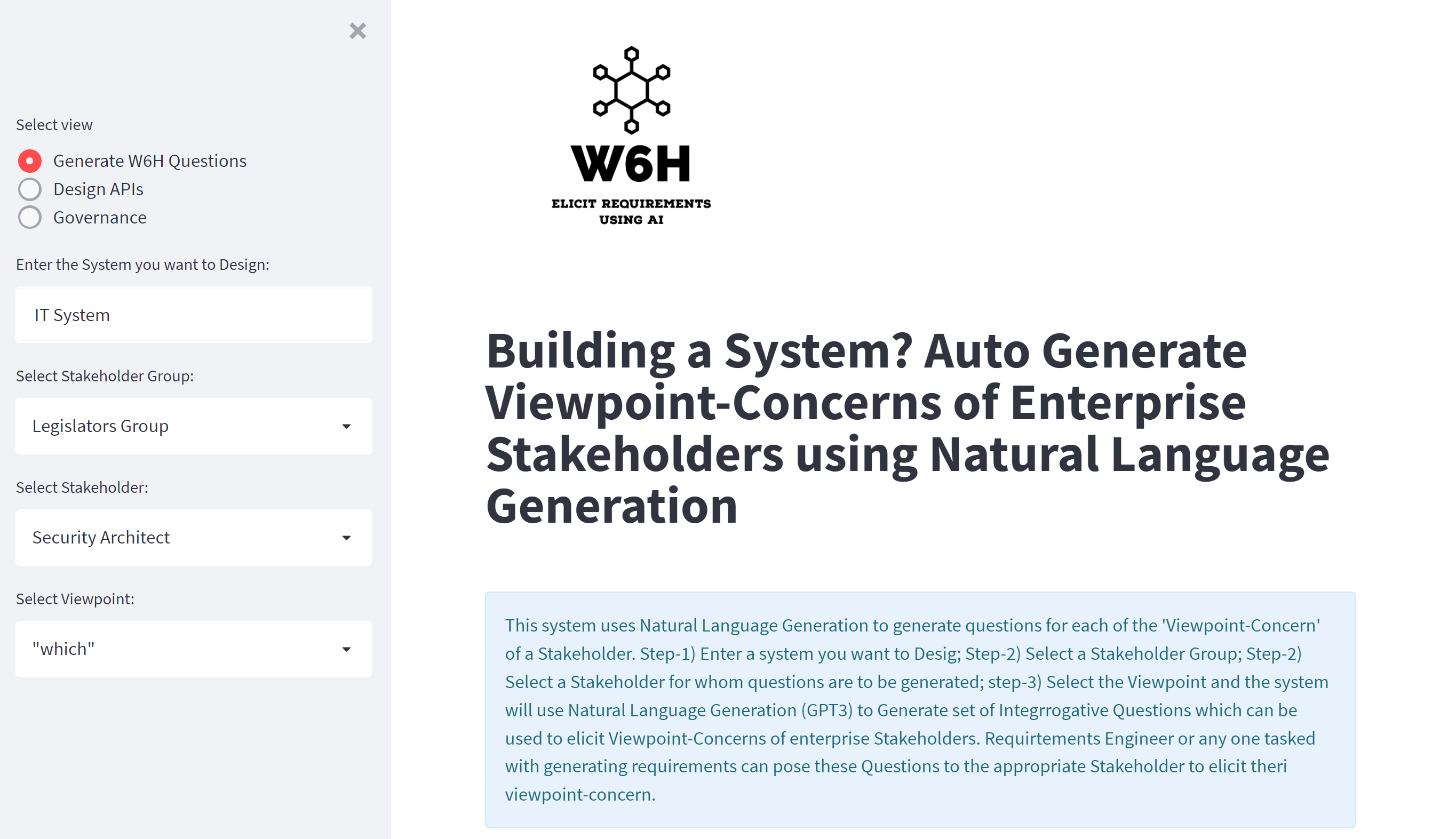Open the Stakeholder Group dropdown
The image size is (1456, 839).
coord(194,426)
